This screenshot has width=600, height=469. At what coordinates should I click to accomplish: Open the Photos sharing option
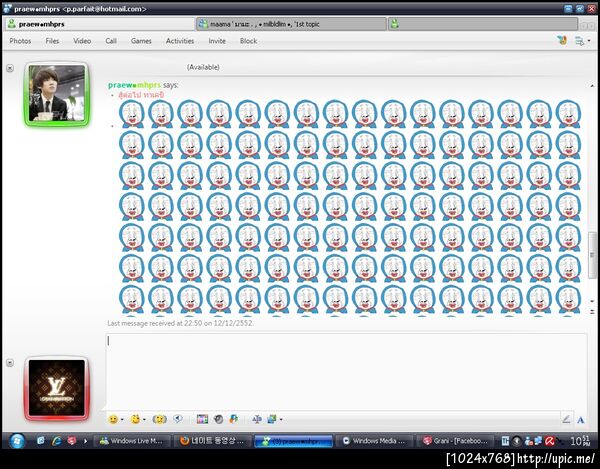[x=20, y=41]
